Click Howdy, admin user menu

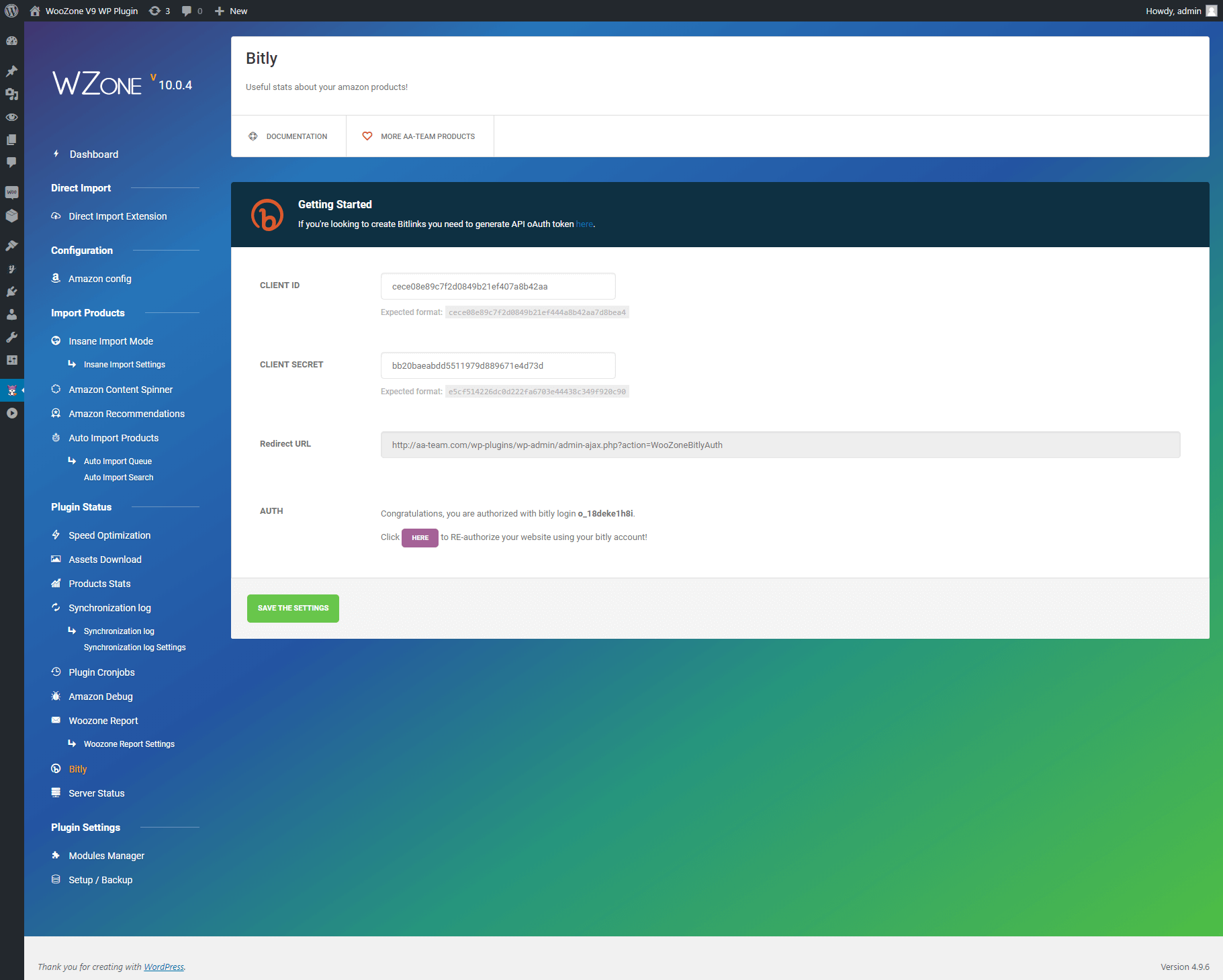[x=1181, y=11]
